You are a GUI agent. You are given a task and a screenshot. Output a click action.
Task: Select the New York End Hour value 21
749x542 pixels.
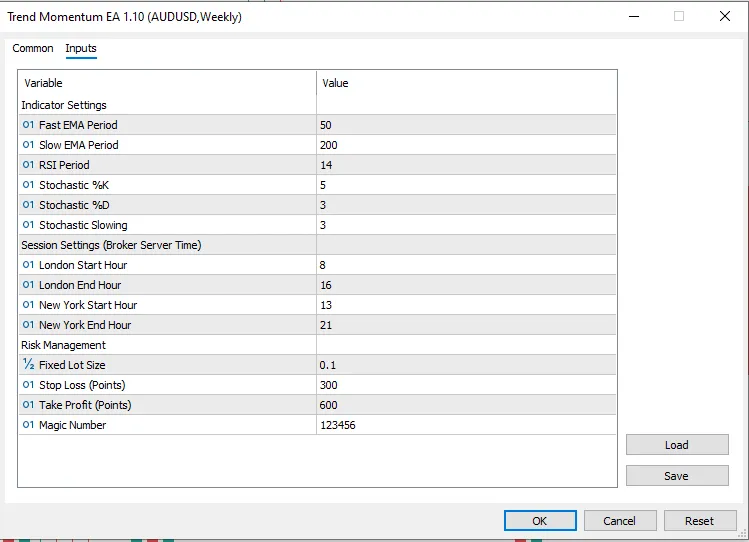pos(466,325)
